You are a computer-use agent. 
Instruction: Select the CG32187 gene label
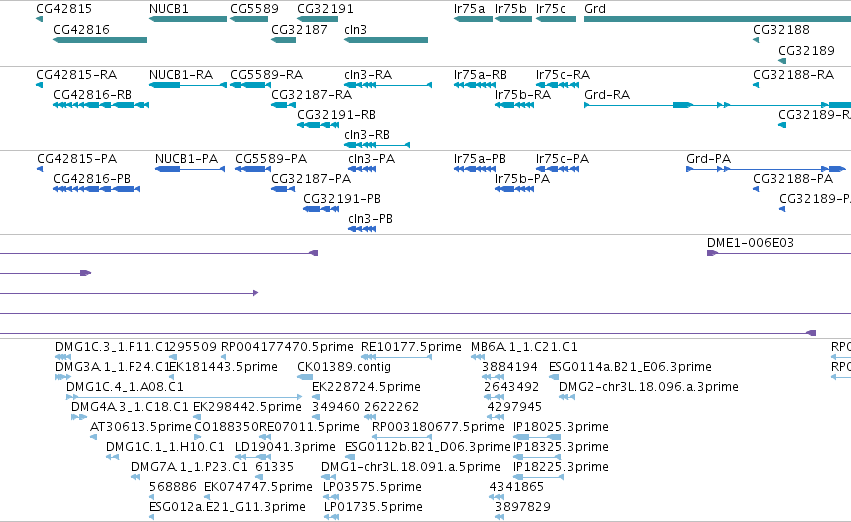click(299, 29)
